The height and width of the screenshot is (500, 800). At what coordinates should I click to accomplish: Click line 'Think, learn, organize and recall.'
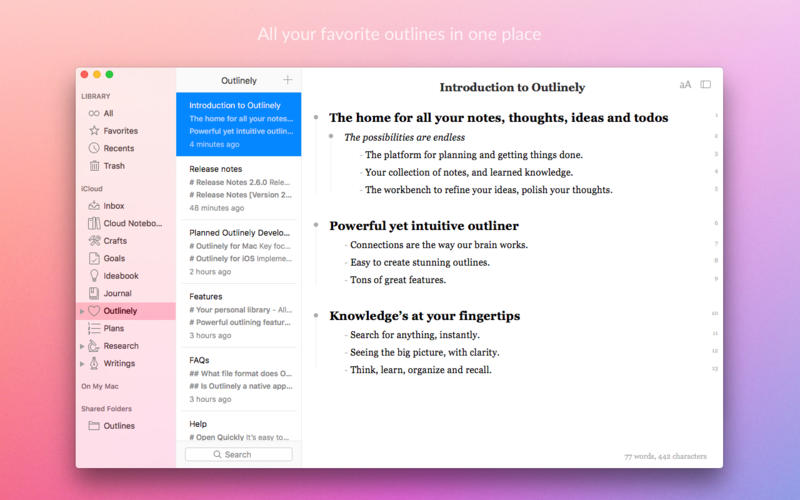tap(421, 369)
